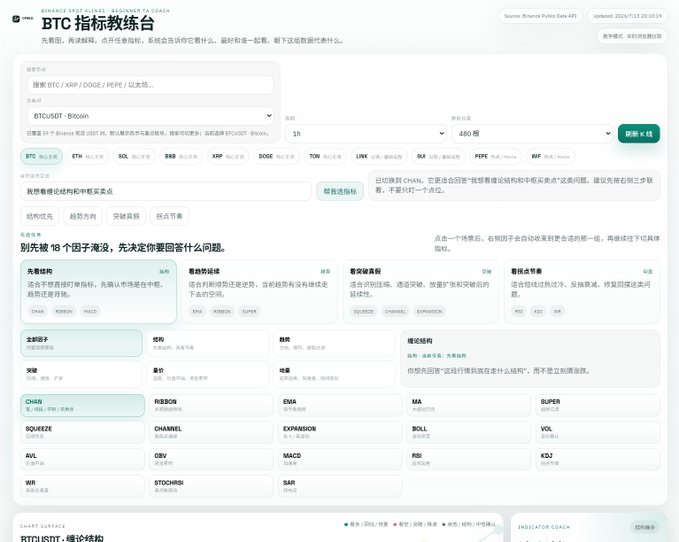Select the CHANNEL indicator card

pos(211,432)
